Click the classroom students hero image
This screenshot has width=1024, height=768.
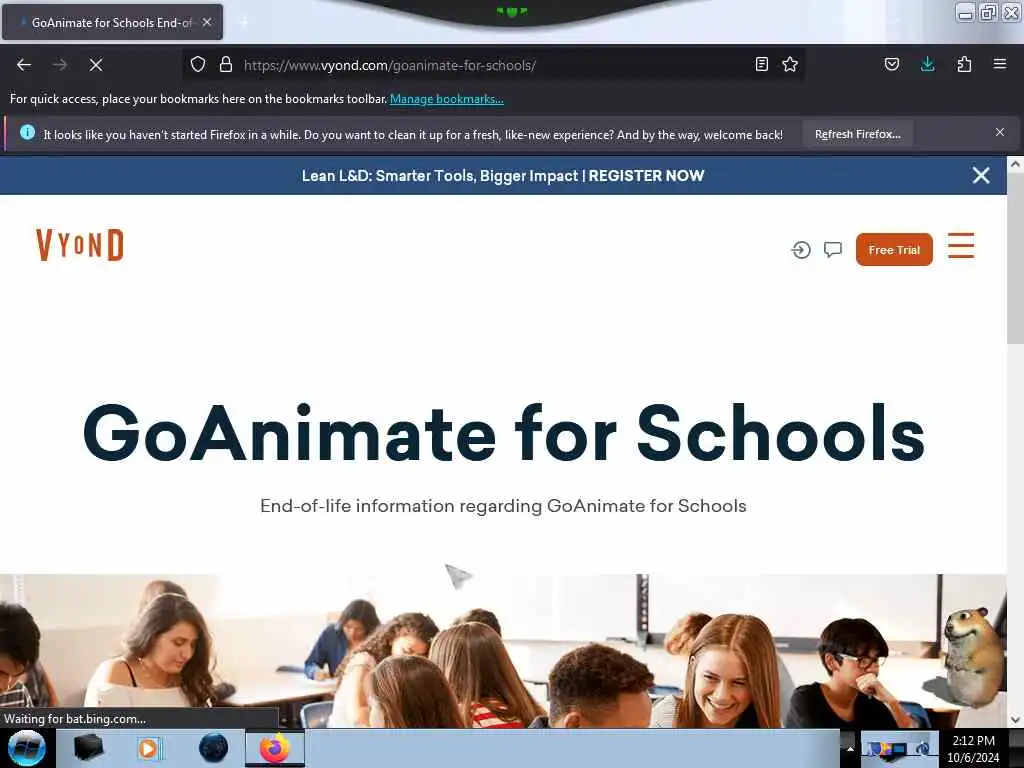pyautogui.click(x=503, y=651)
